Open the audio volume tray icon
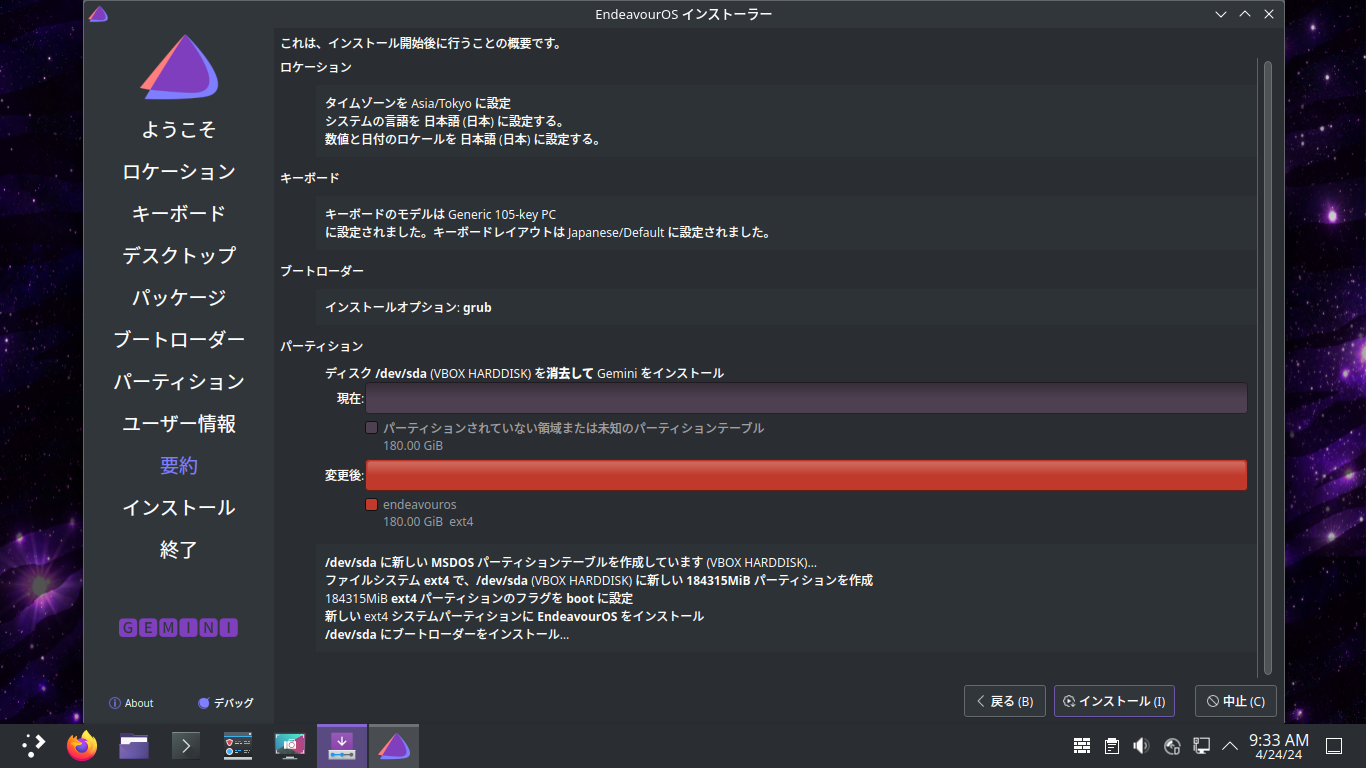The width and height of the screenshot is (1366, 768). 1142,746
